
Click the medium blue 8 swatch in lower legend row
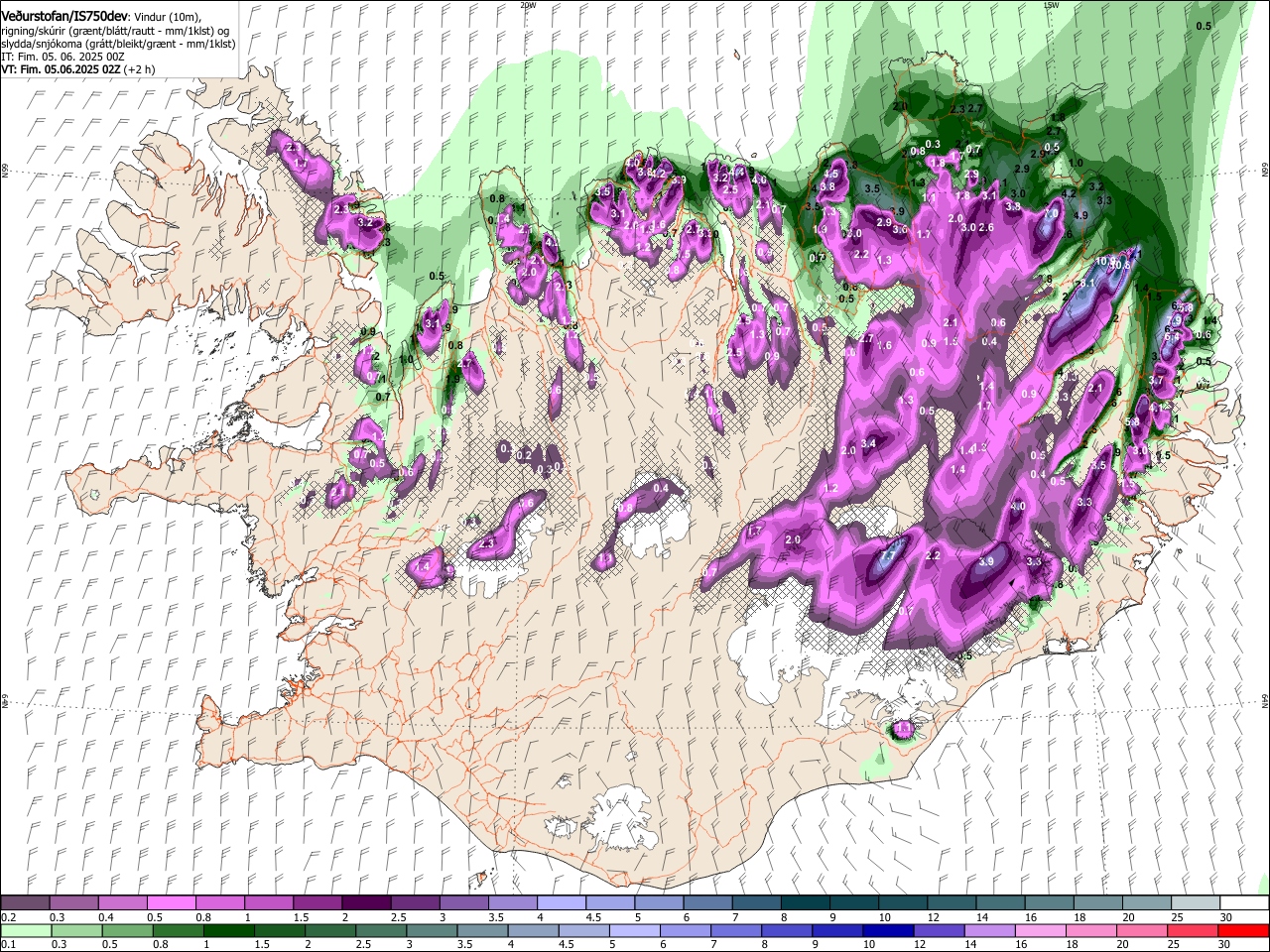point(787,931)
